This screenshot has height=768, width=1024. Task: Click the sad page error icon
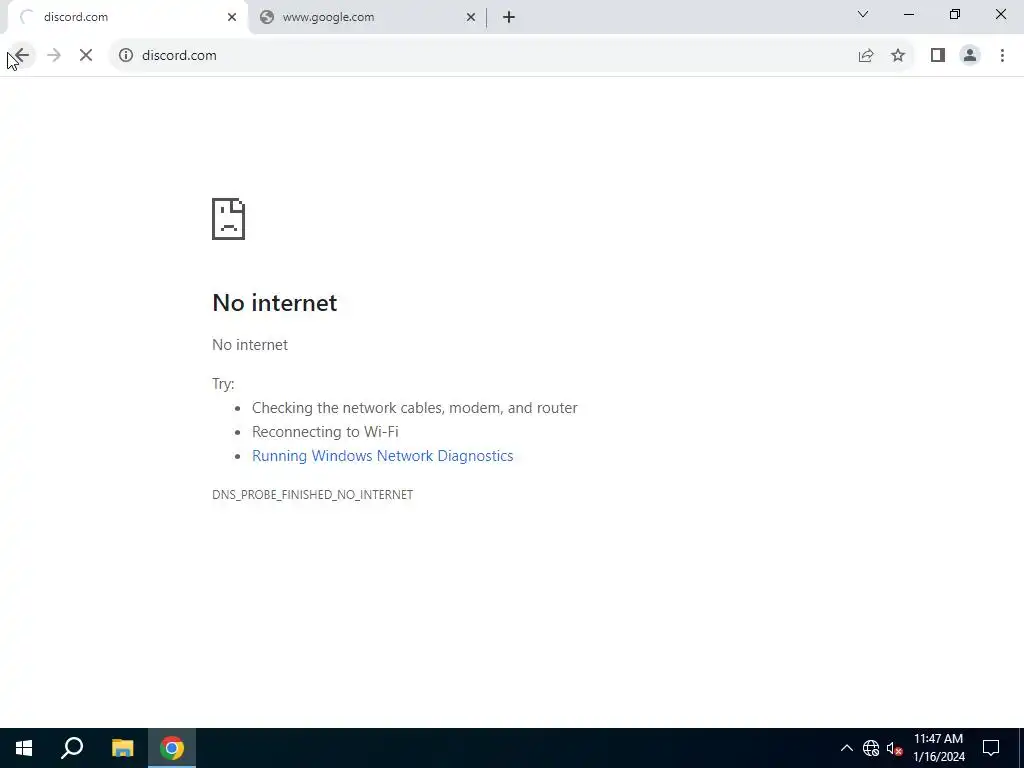click(229, 219)
